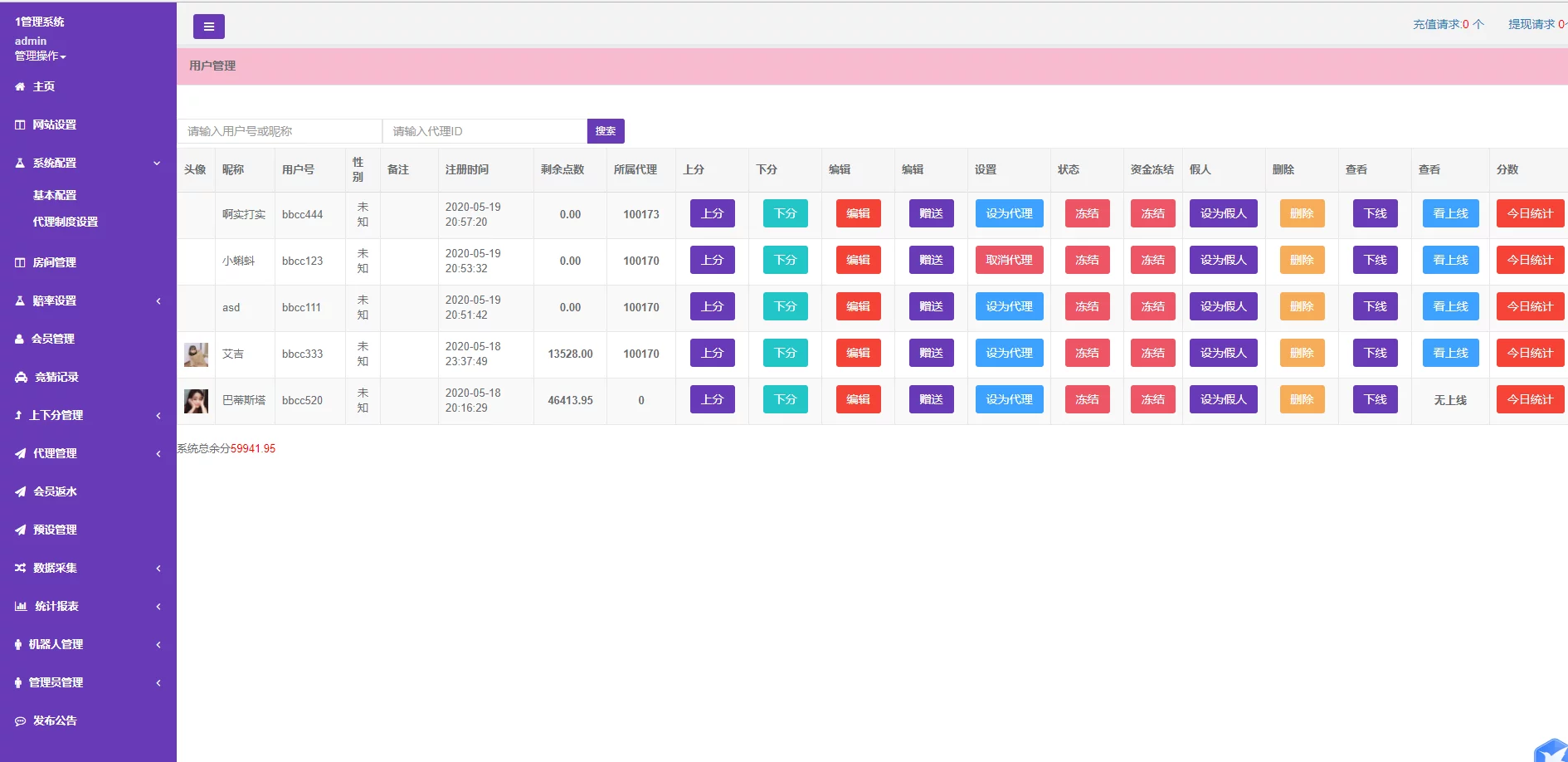The image size is (1568, 762).
Task: Click 取消代理 for user bbcc123
Action: 1009,260
